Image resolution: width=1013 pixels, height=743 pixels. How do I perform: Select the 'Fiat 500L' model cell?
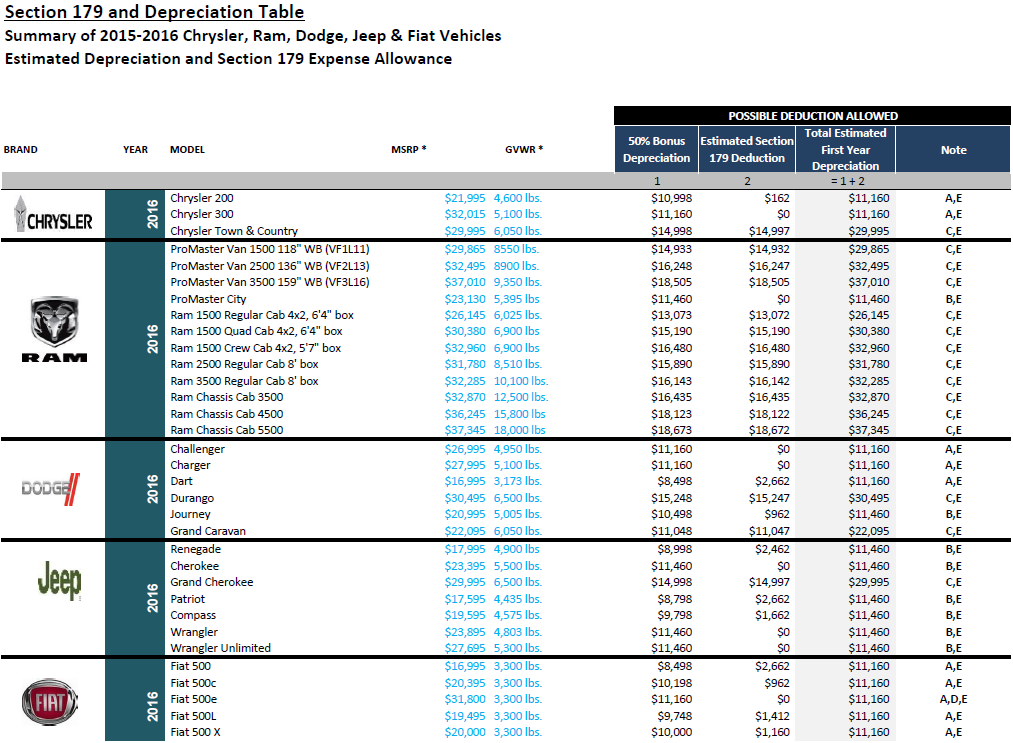193,716
